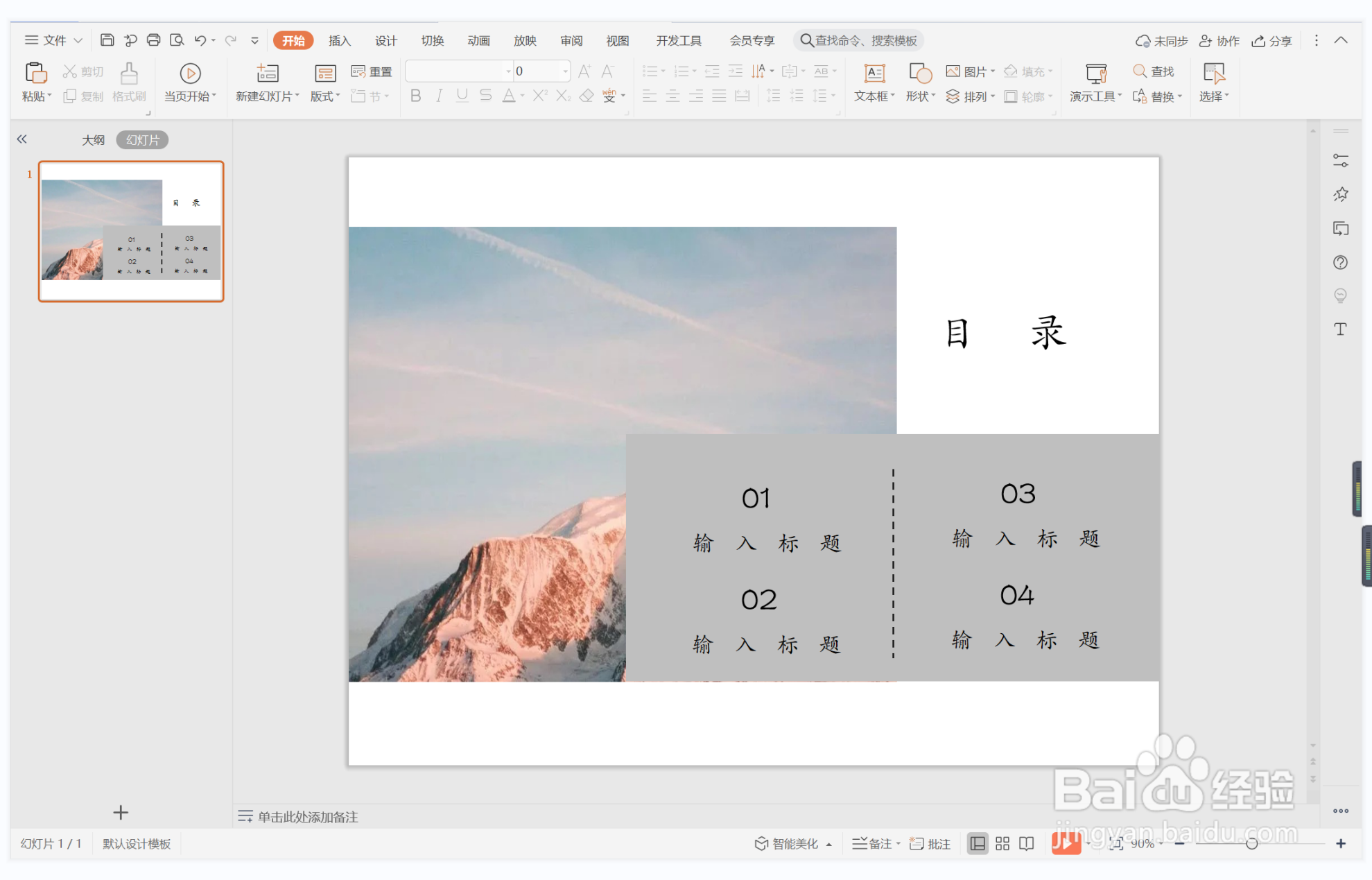Image resolution: width=1372 pixels, height=880 pixels.
Task: Switch to the Outline pane view
Action: [x=93, y=140]
